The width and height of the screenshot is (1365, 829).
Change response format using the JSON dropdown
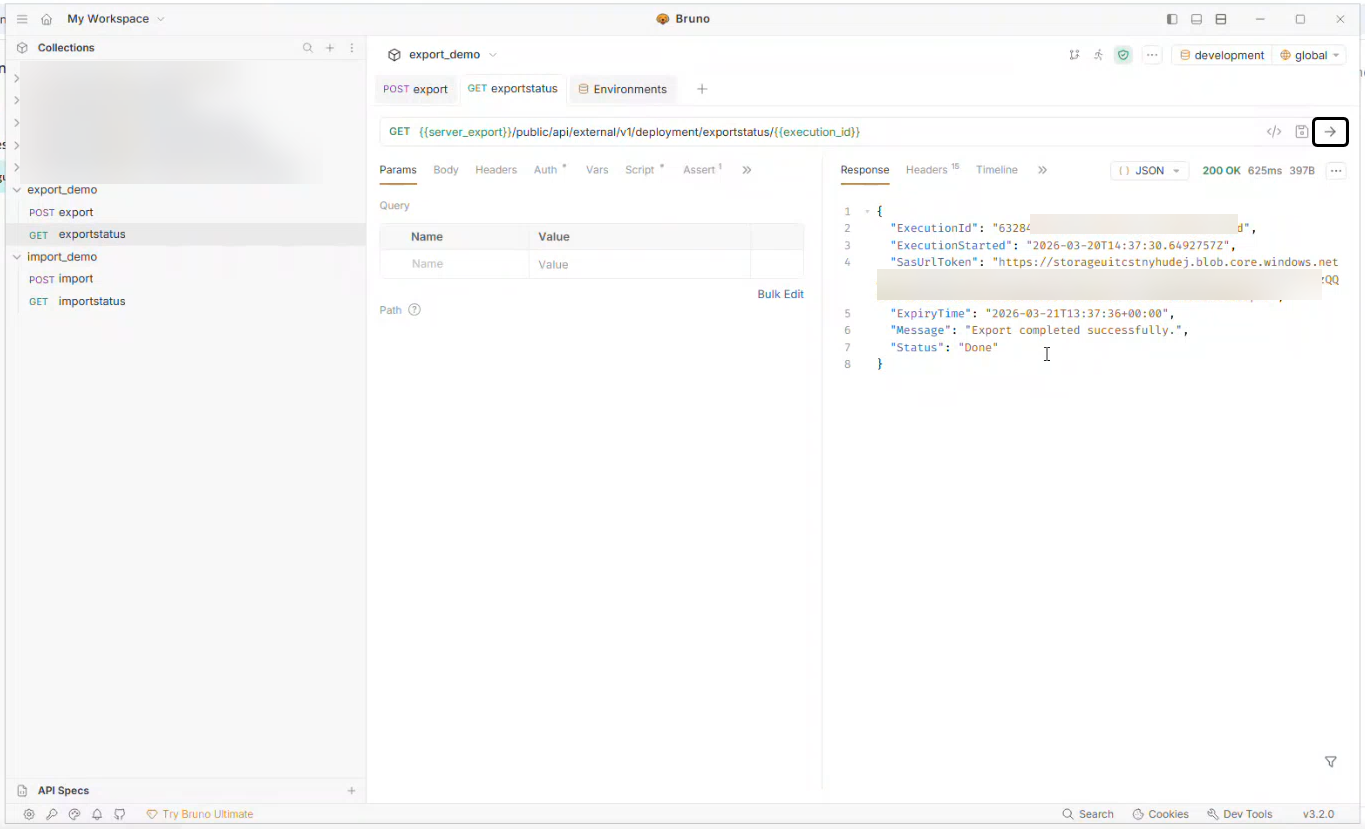pyautogui.click(x=1150, y=171)
